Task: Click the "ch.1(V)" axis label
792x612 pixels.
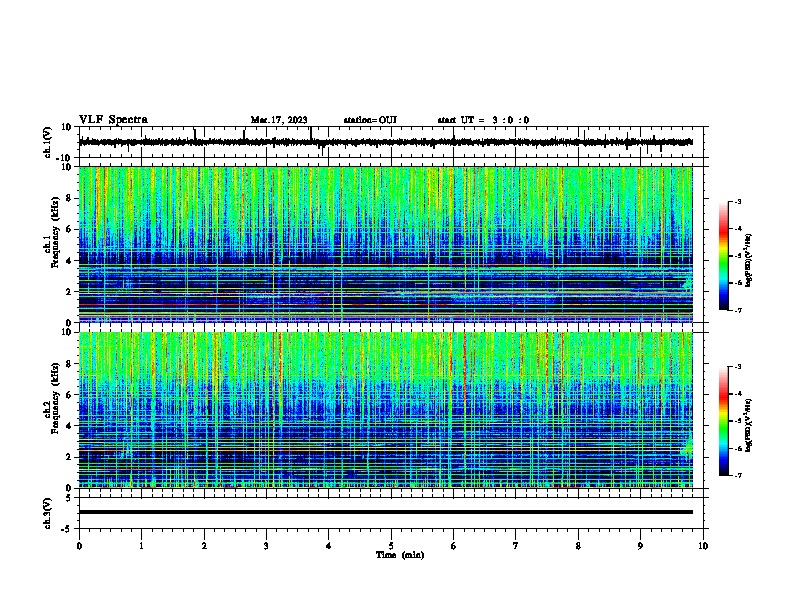Action: pos(48,142)
